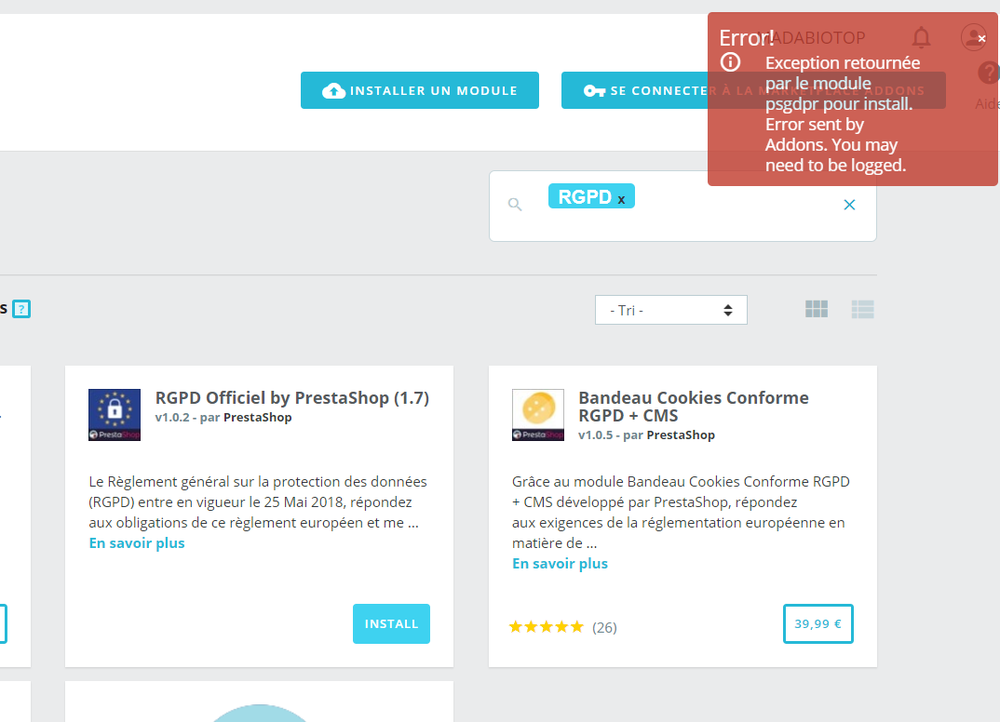
Task: Click the info icon in error notification
Action: click(730, 62)
